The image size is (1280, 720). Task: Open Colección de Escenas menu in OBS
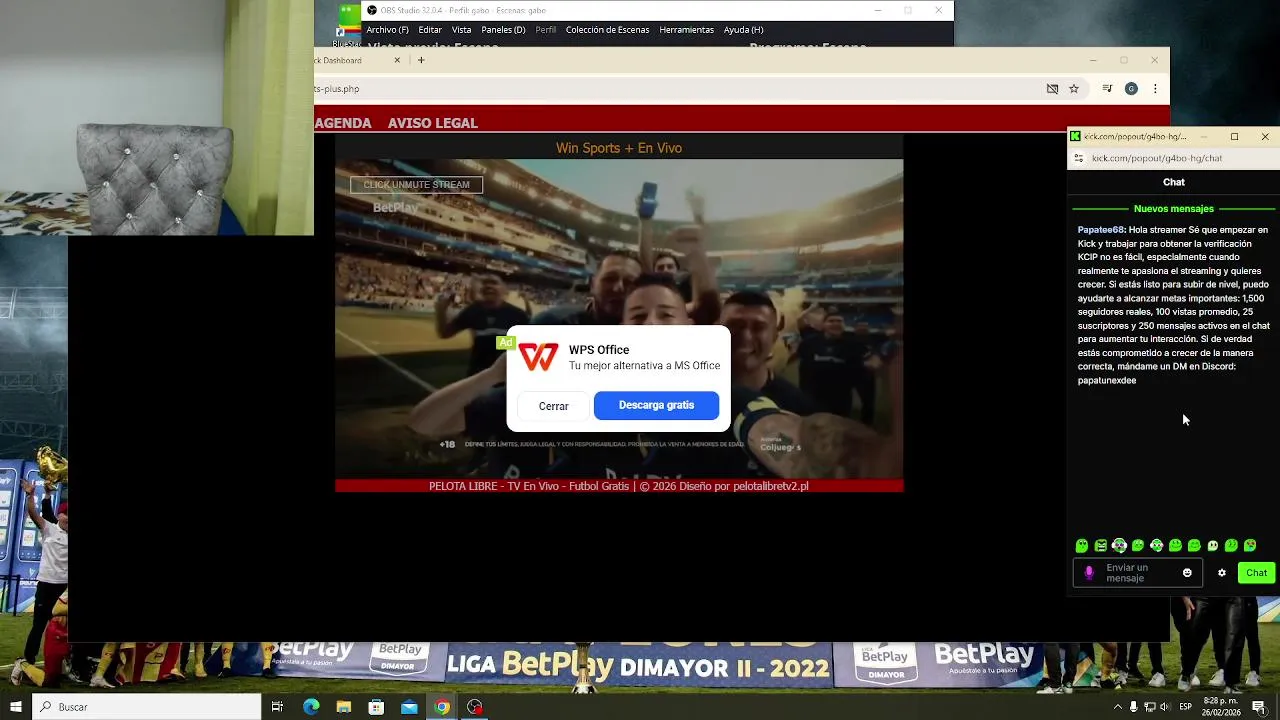(607, 30)
